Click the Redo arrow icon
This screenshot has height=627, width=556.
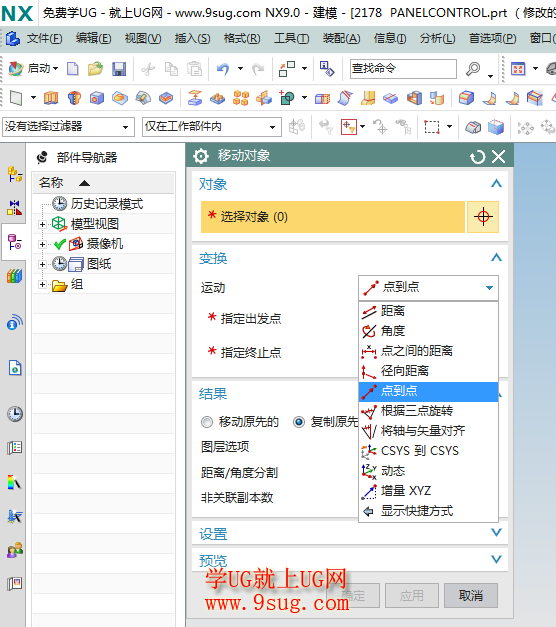[x=258, y=69]
